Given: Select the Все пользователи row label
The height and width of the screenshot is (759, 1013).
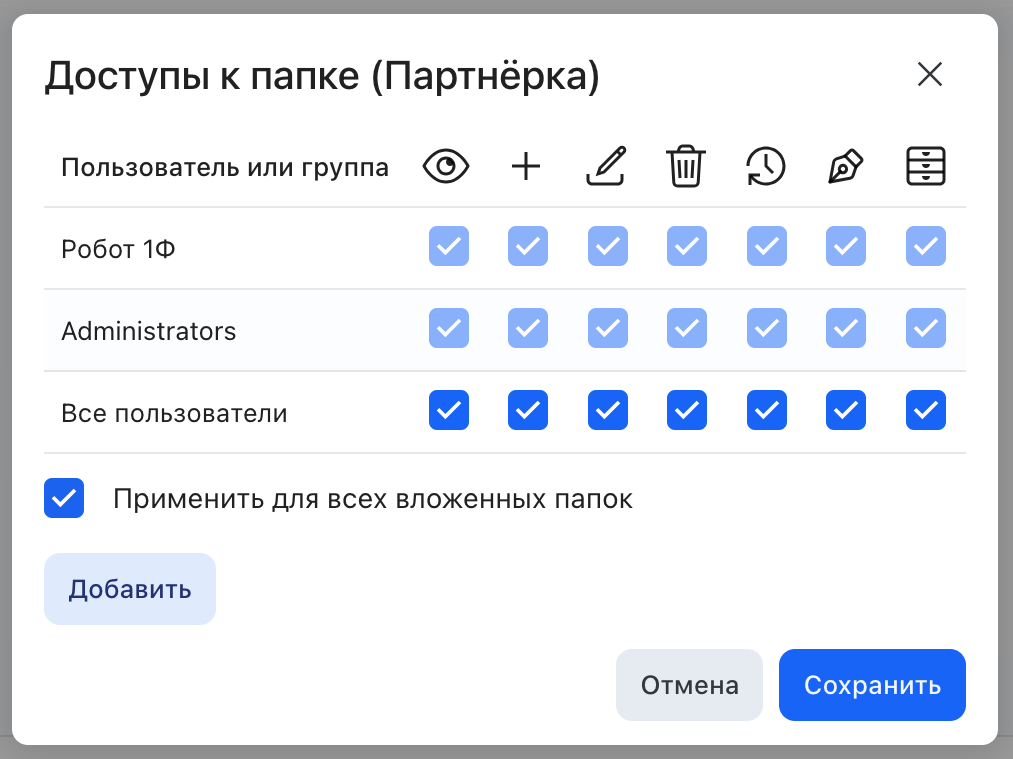Looking at the screenshot, I should pyautogui.click(x=174, y=413).
